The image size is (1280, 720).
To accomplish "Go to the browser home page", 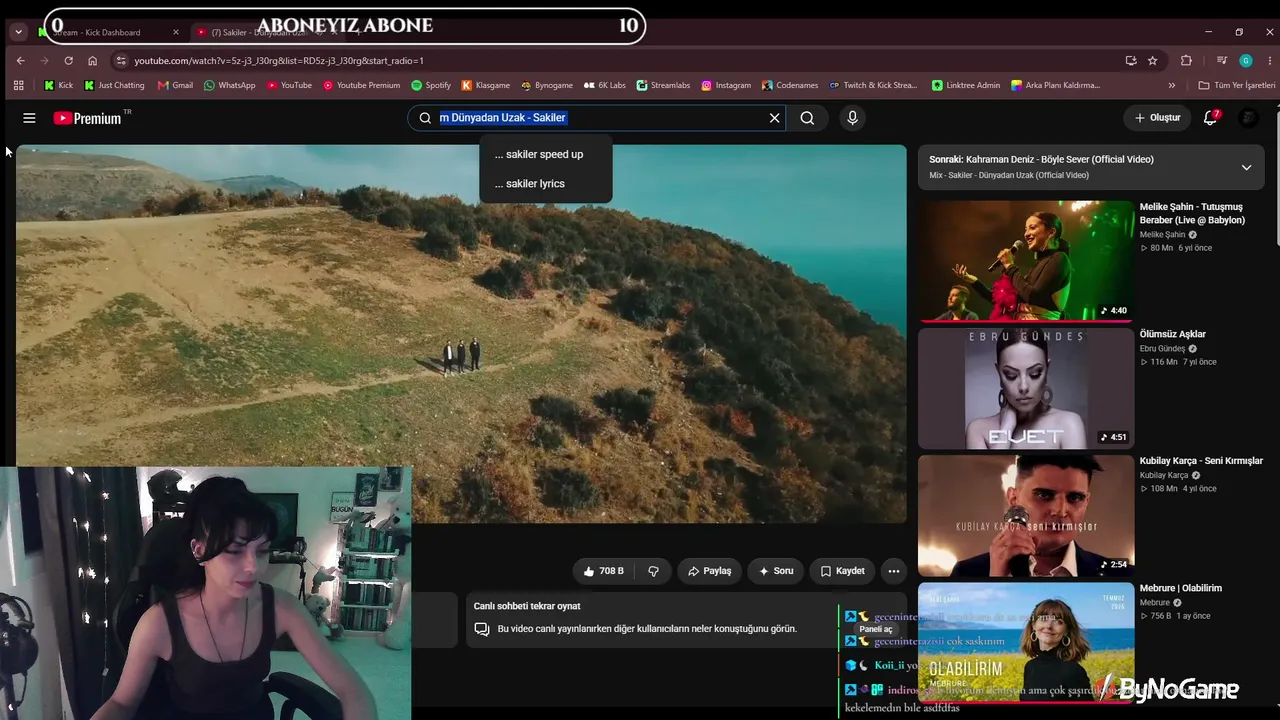I will pyautogui.click(x=92, y=61).
